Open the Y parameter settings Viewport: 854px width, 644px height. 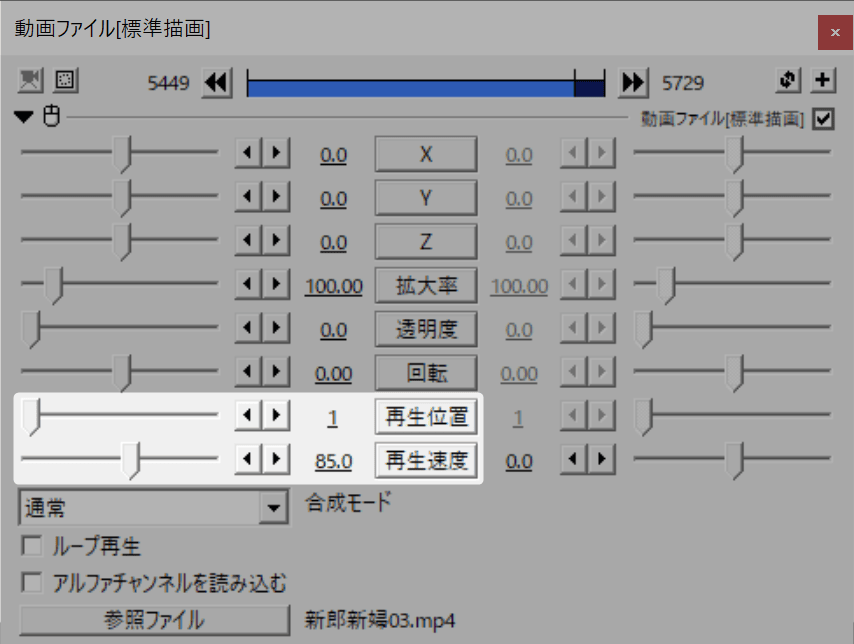pos(425,198)
